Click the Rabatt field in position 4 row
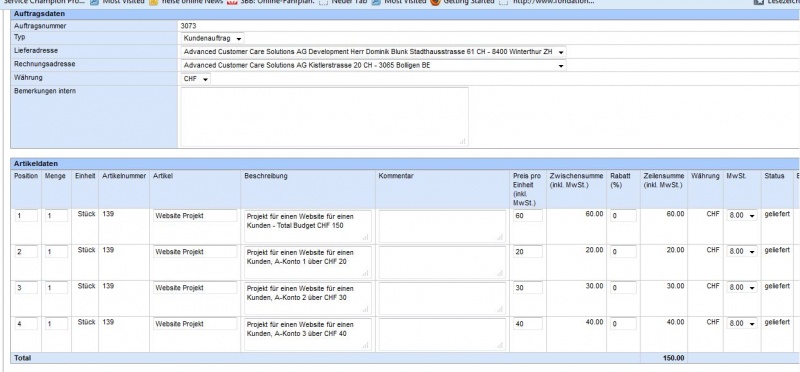Screen dimensions: 800x372 click(623, 324)
